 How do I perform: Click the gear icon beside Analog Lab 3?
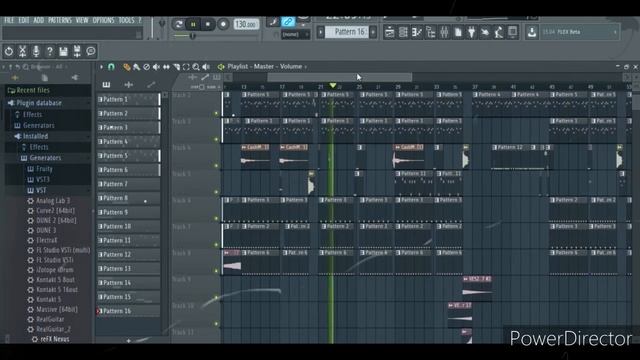pyautogui.click(x=30, y=201)
